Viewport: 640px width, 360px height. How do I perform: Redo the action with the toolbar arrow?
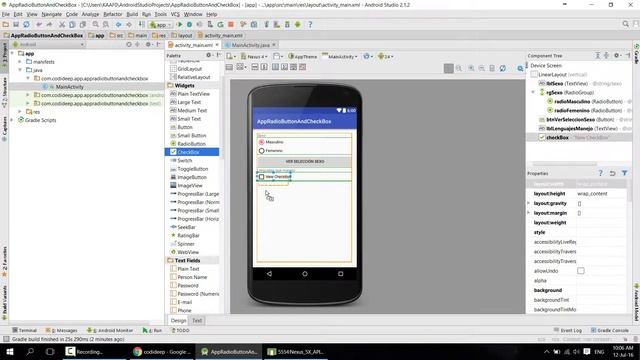[49, 24]
